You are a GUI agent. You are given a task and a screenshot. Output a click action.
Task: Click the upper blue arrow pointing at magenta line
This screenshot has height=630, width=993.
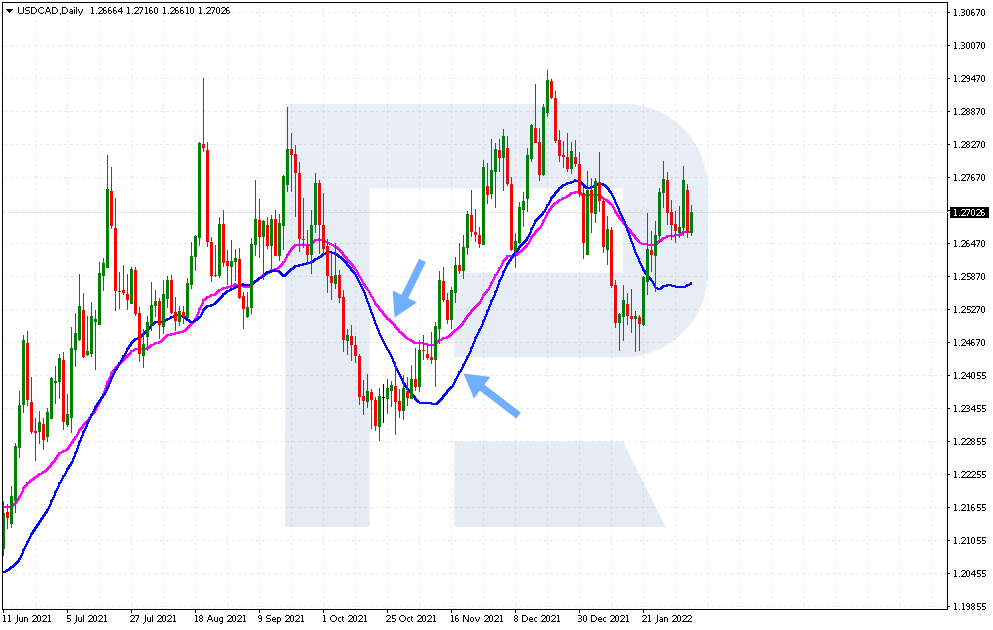pos(408,287)
